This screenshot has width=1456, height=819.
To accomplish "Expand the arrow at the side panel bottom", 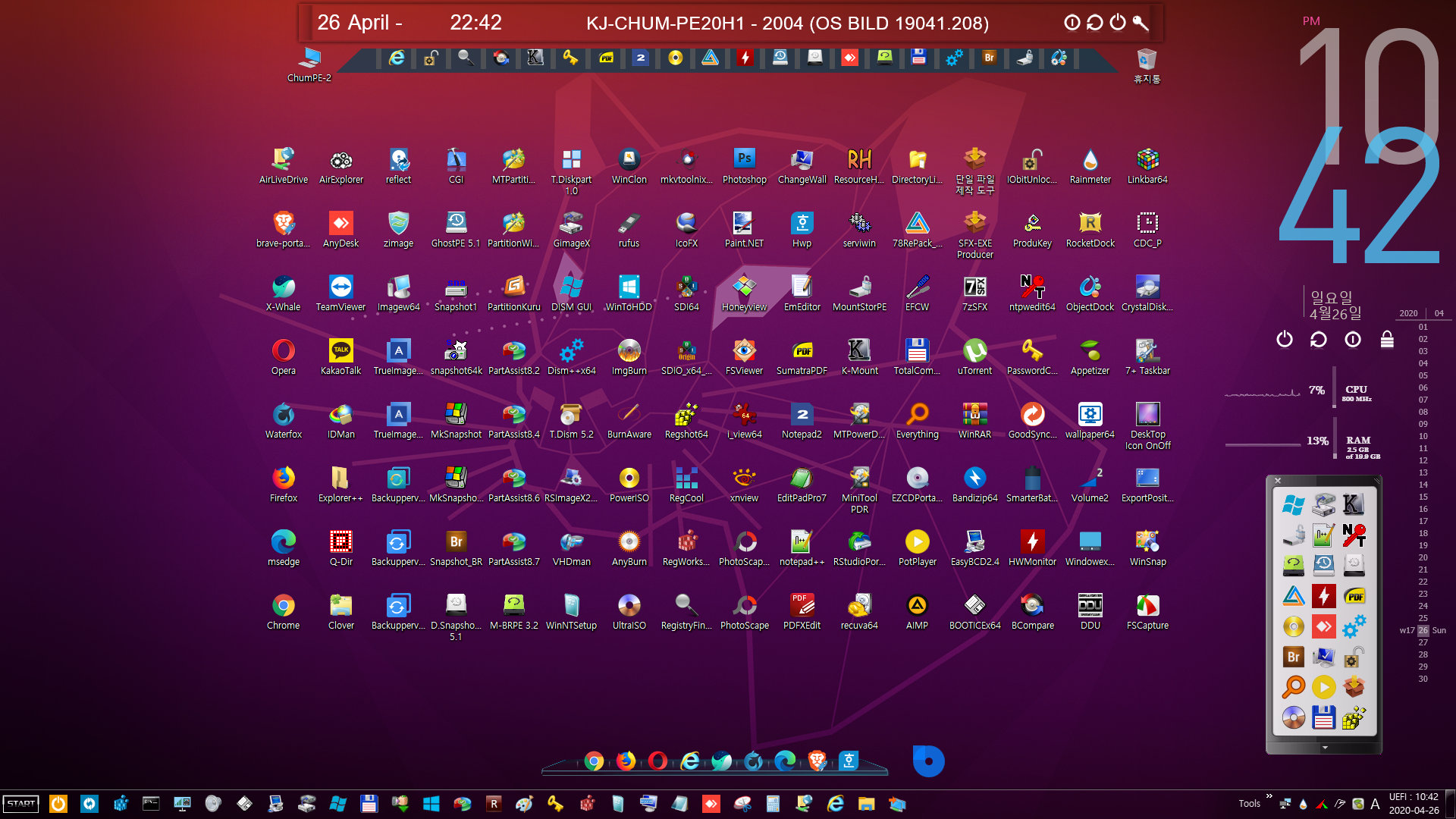I will (x=1325, y=748).
